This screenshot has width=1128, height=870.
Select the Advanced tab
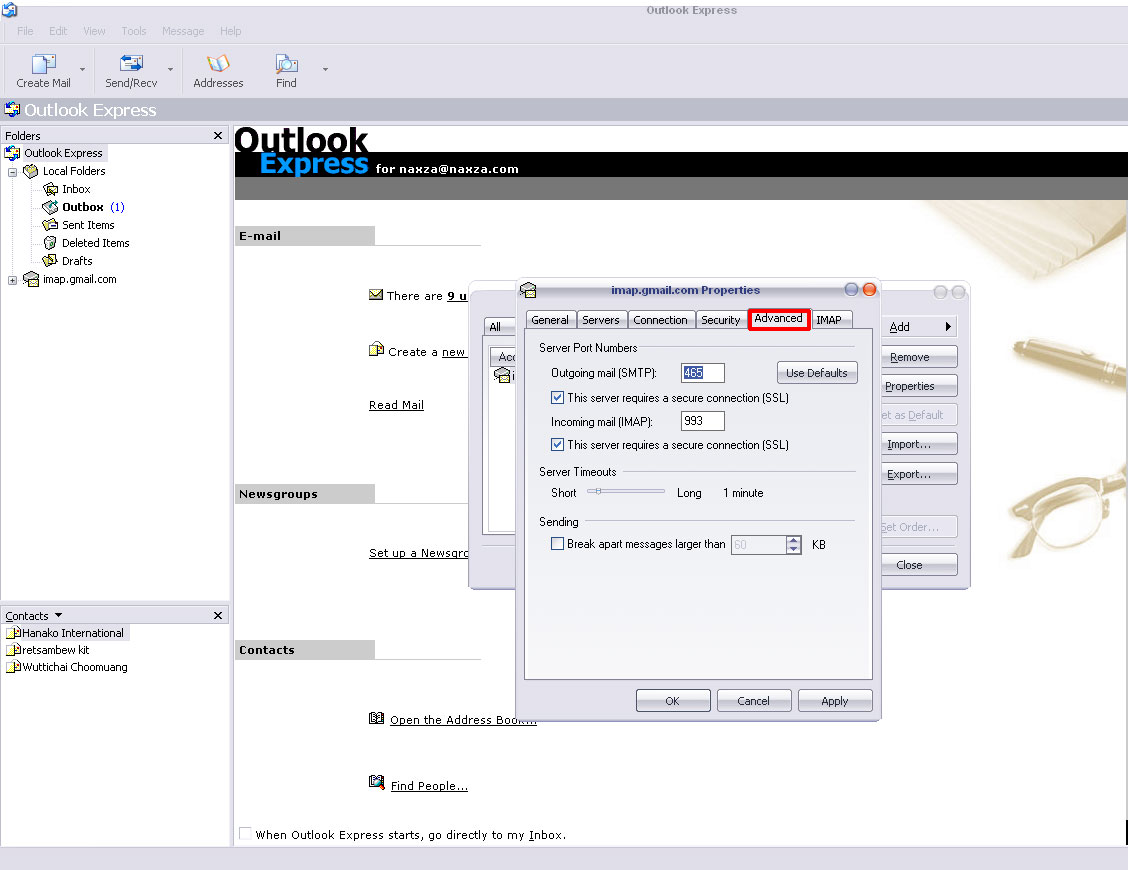pos(778,319)
